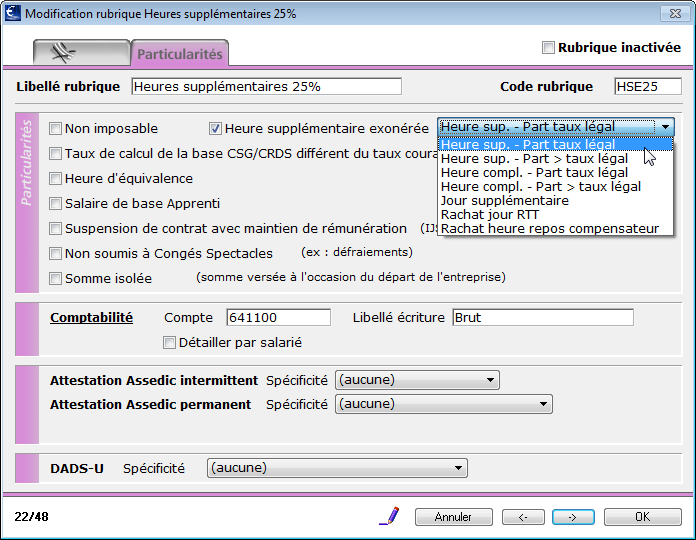Open the first tab with the crossed-lines icon
This screenshot has height=540, width=696.
pyautogui.click(x=82, y=53)
